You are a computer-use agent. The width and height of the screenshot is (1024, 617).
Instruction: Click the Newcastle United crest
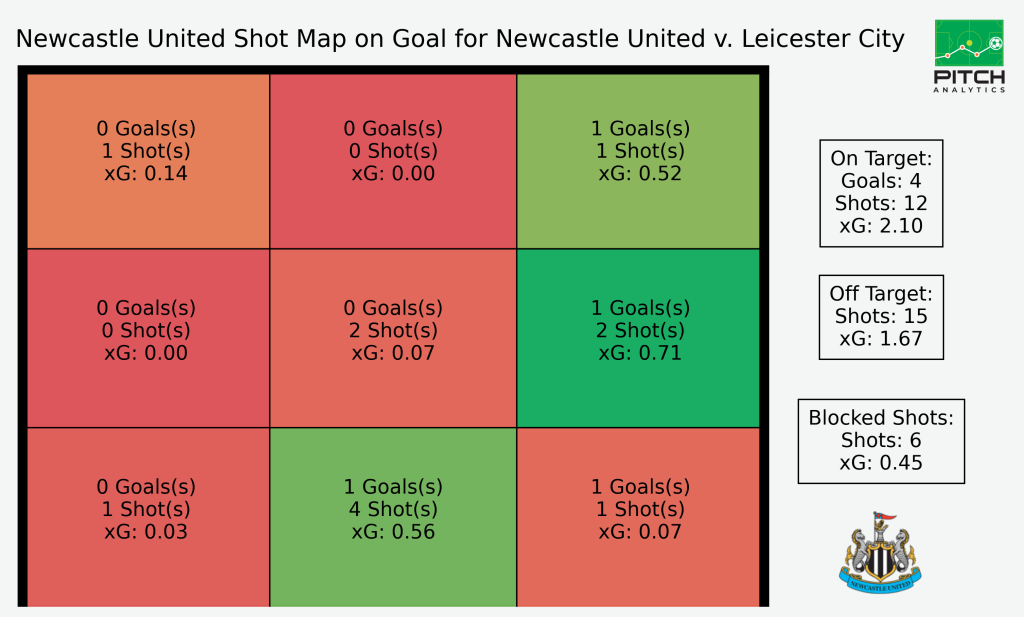(x=880, y=552)
